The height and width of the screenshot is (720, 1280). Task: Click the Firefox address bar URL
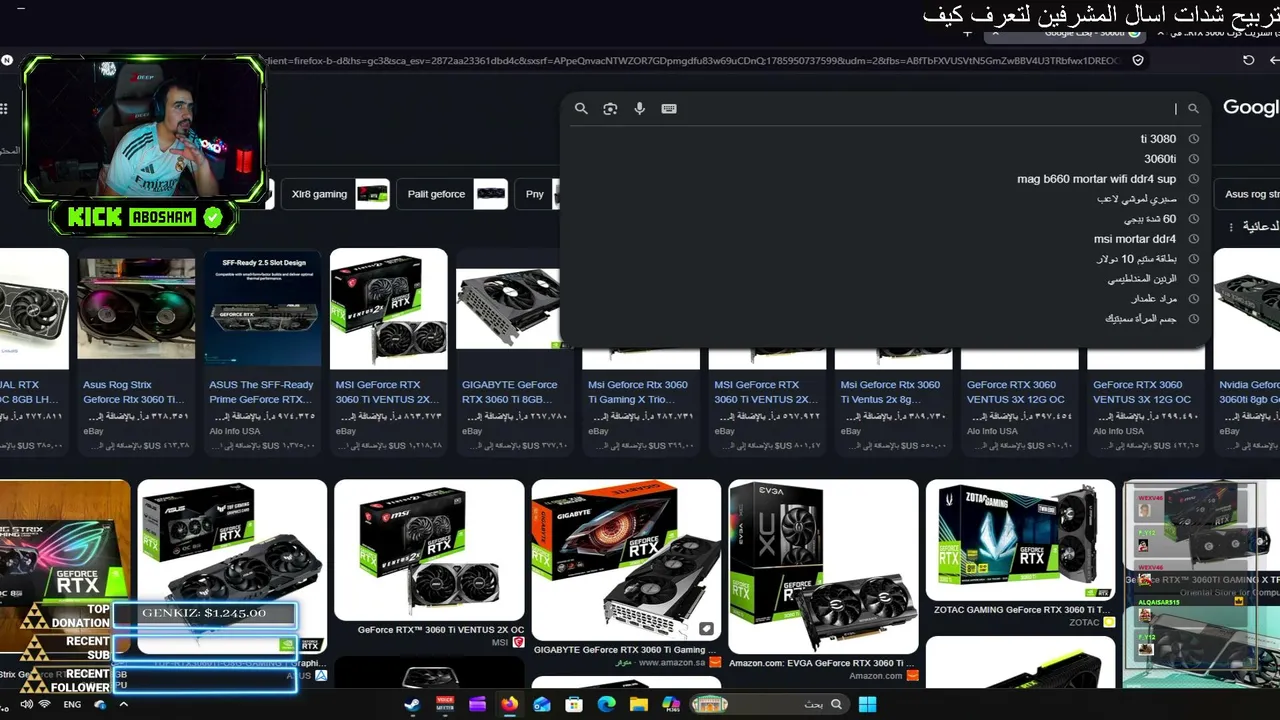tap(690, 61)
